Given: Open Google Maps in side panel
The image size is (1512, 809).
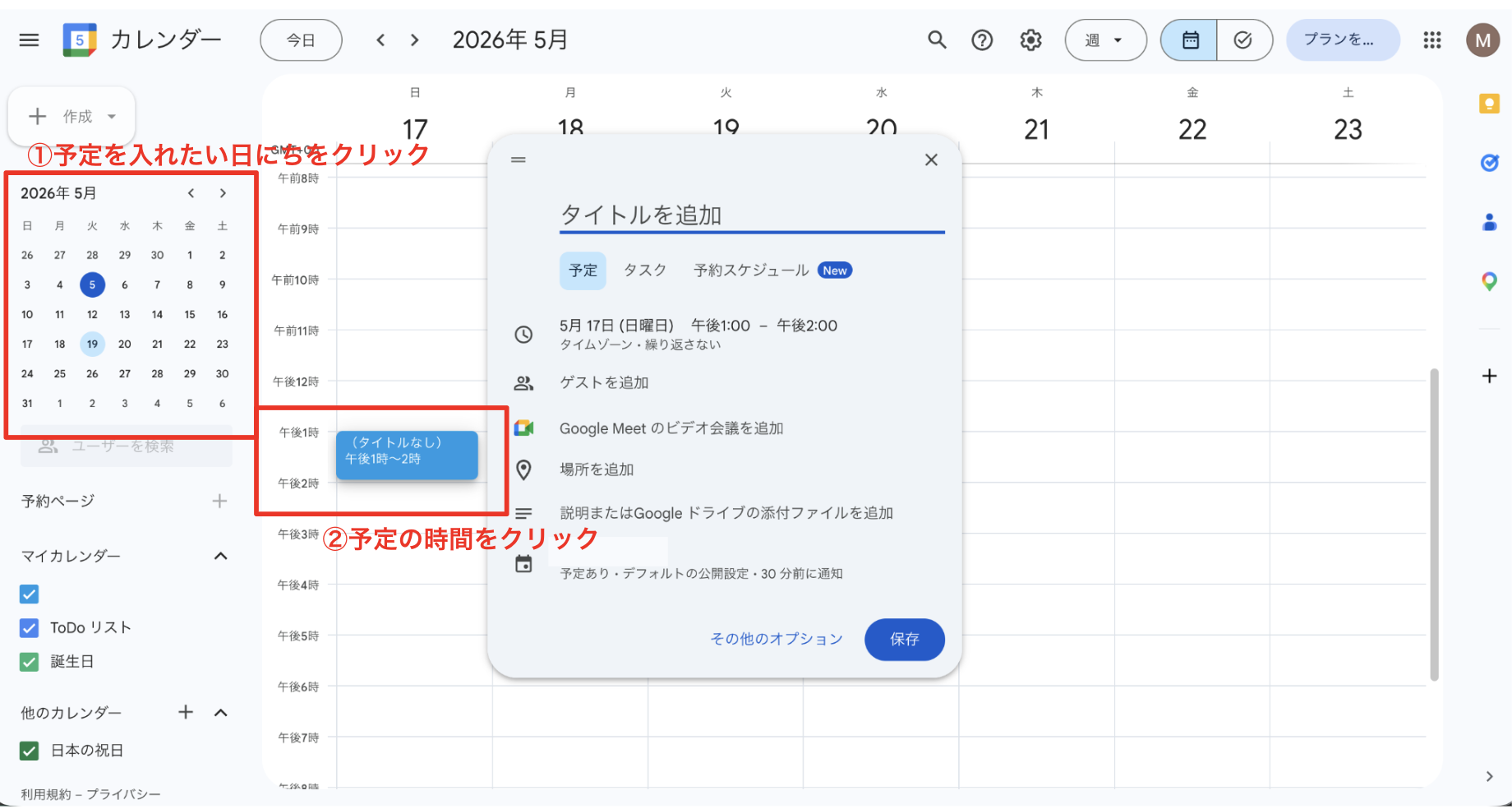Looking at the screenshot, I should tap(1489, 282).
